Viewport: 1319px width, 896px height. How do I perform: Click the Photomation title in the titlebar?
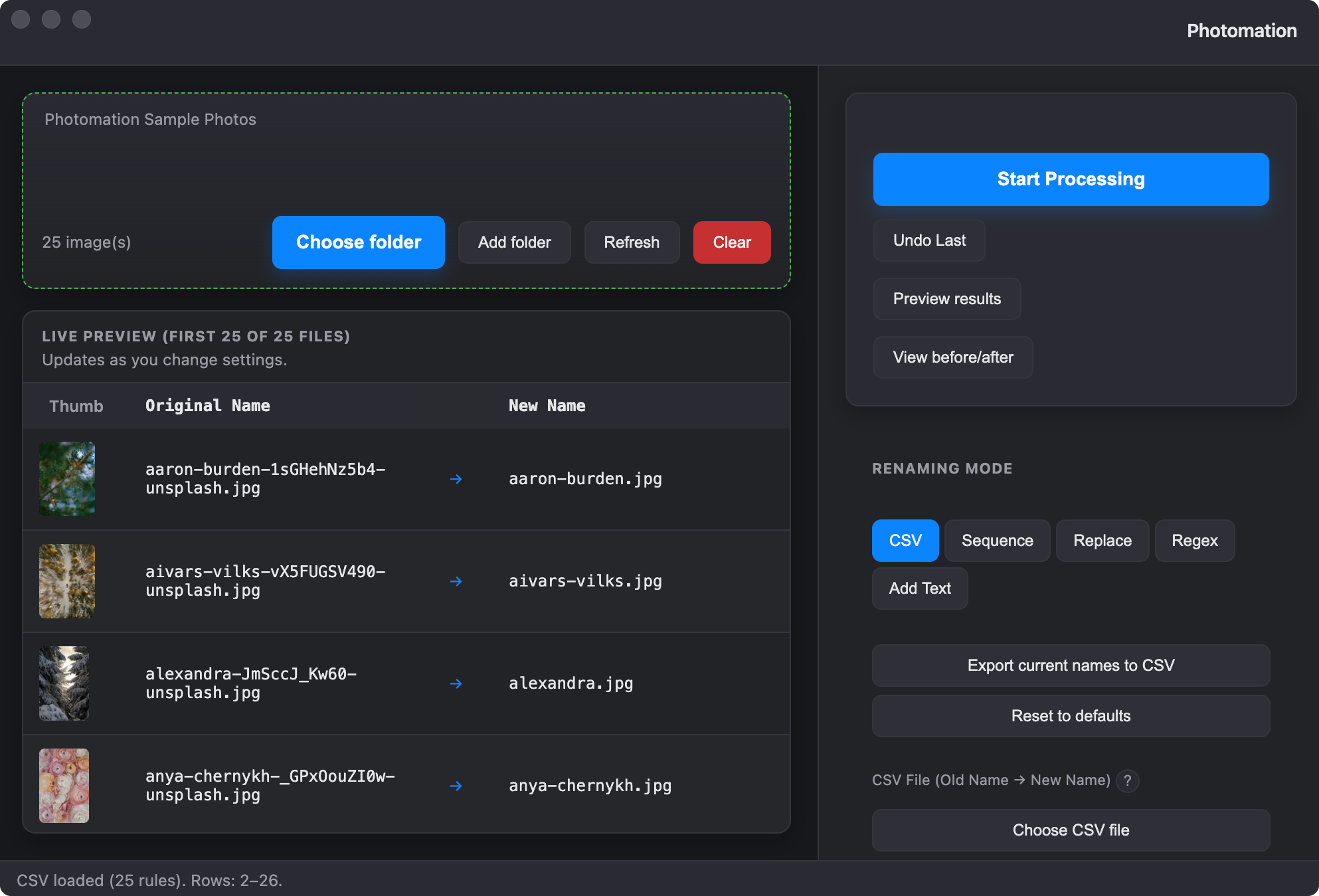point(1241,31)
